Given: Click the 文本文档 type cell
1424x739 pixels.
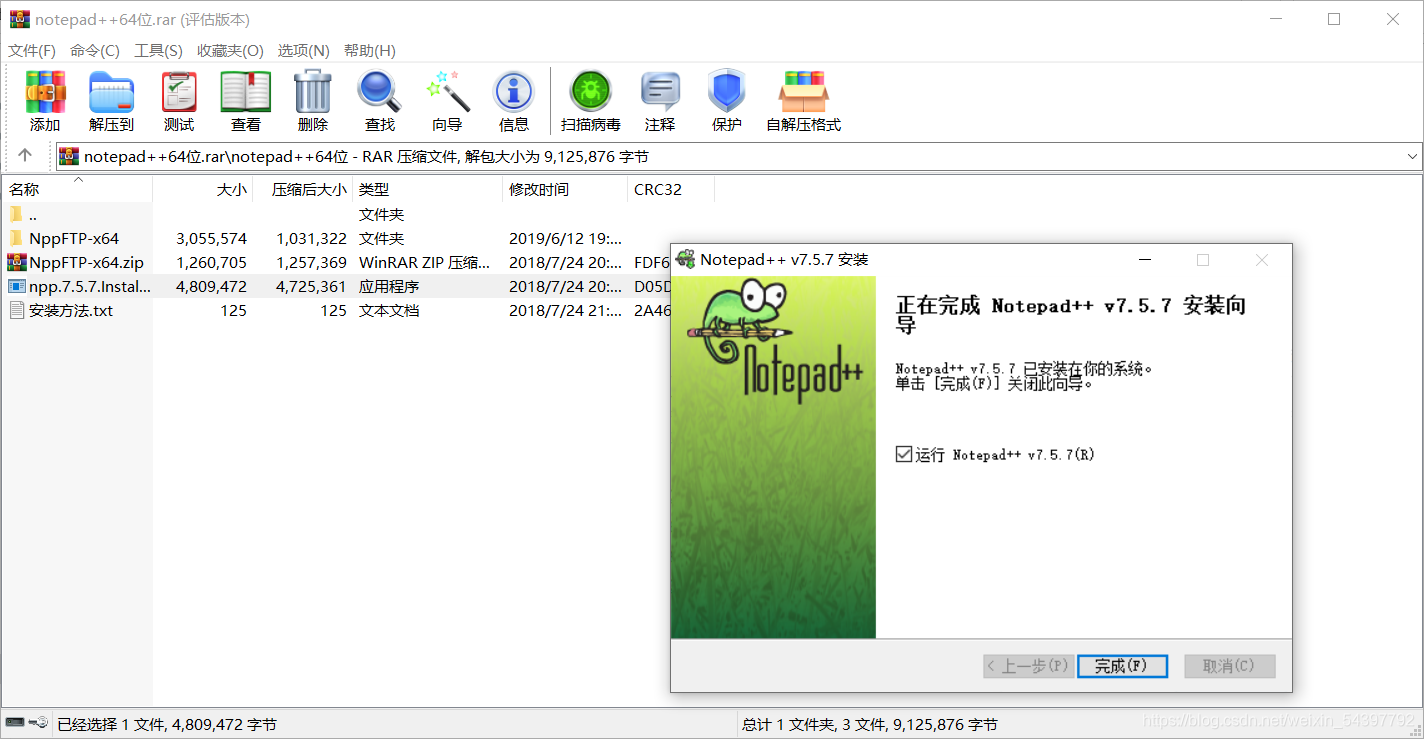Looking at the screenshot, I should pos(389,310).
